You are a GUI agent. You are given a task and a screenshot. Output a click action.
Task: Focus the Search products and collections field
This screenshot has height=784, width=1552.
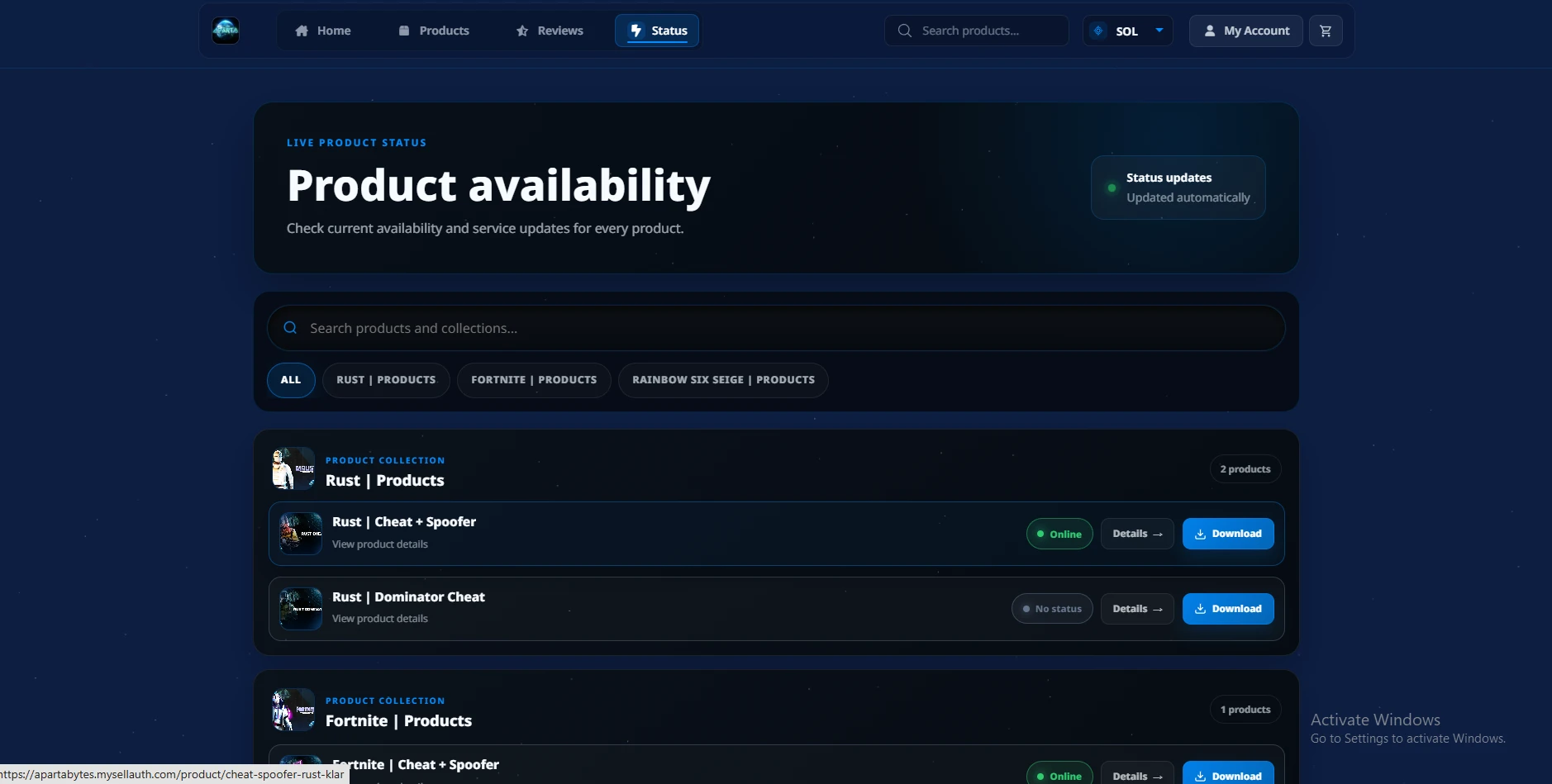(x=776, y=328)
